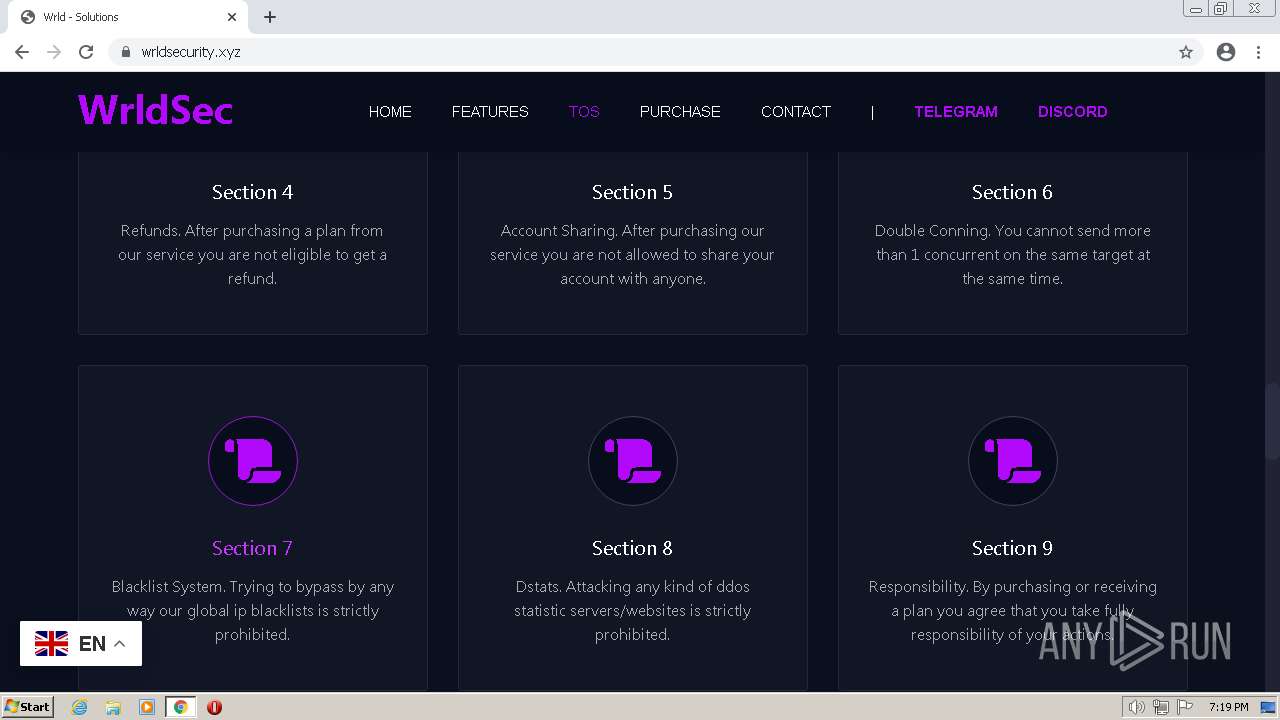Viewport: 1280px width, 720px height.
Task: Click the Section 6 heading
Action: click(x=1012, y=192)
